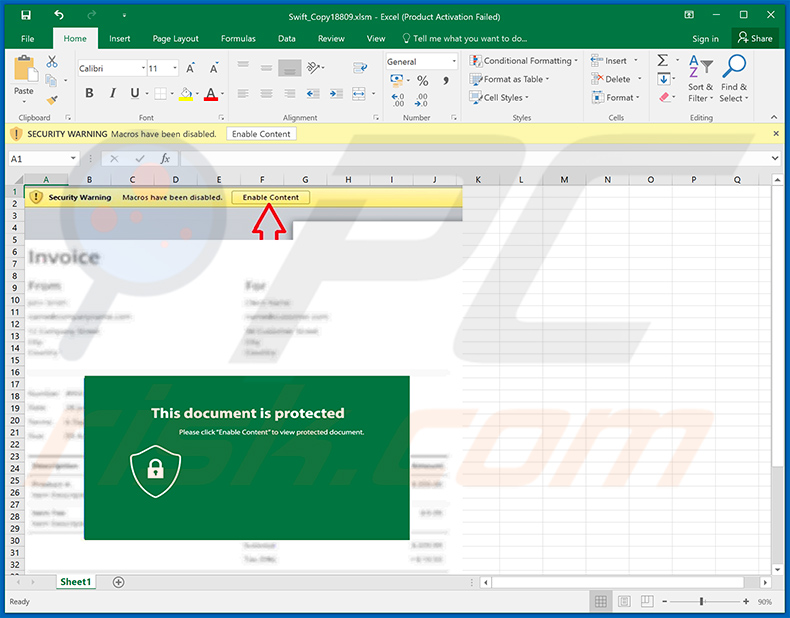790x618 pixels.
Task: Switch to the Data tab
Action: 287,38
